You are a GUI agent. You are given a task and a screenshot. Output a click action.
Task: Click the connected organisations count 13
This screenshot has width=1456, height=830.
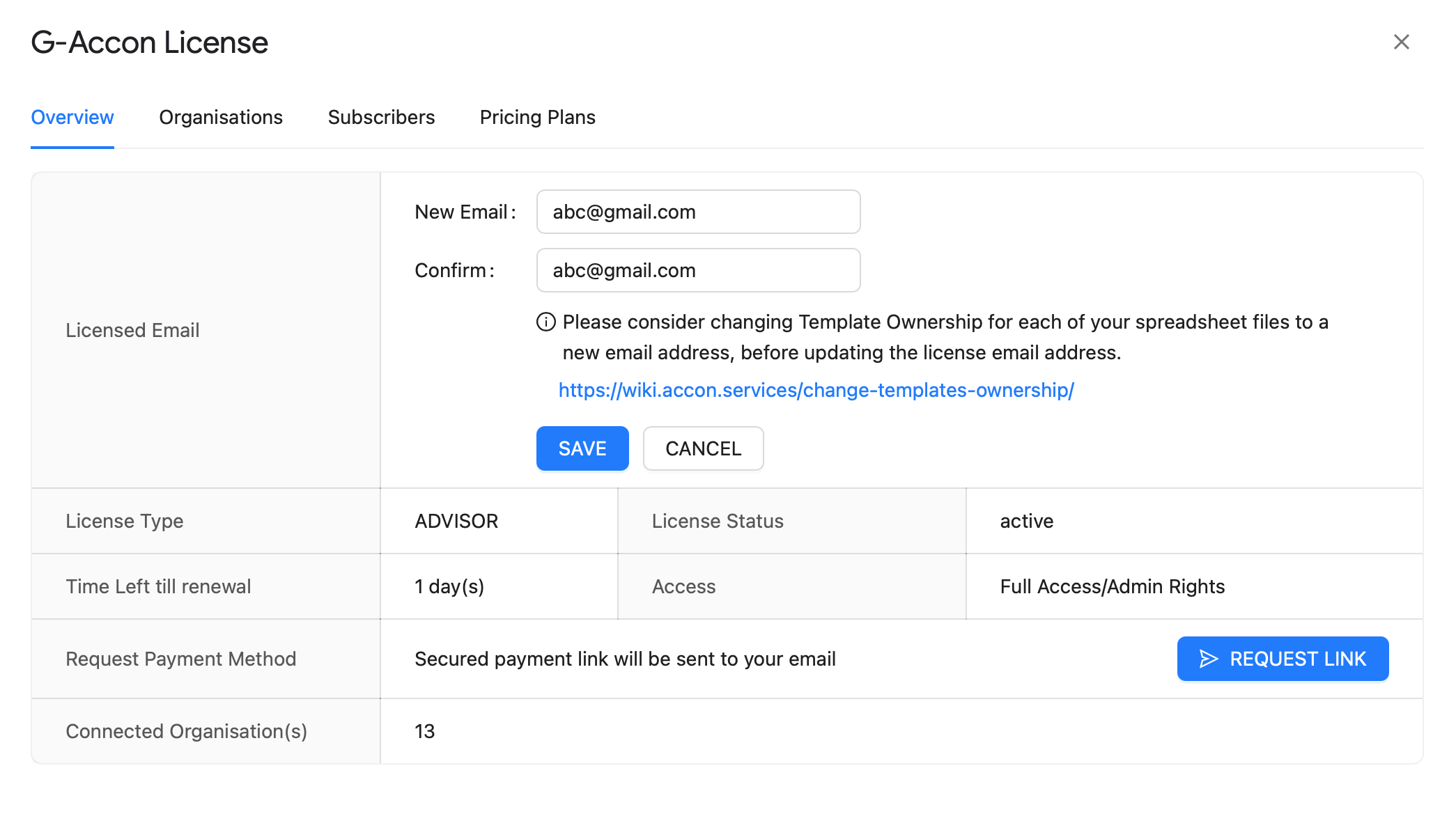[424, 731]
